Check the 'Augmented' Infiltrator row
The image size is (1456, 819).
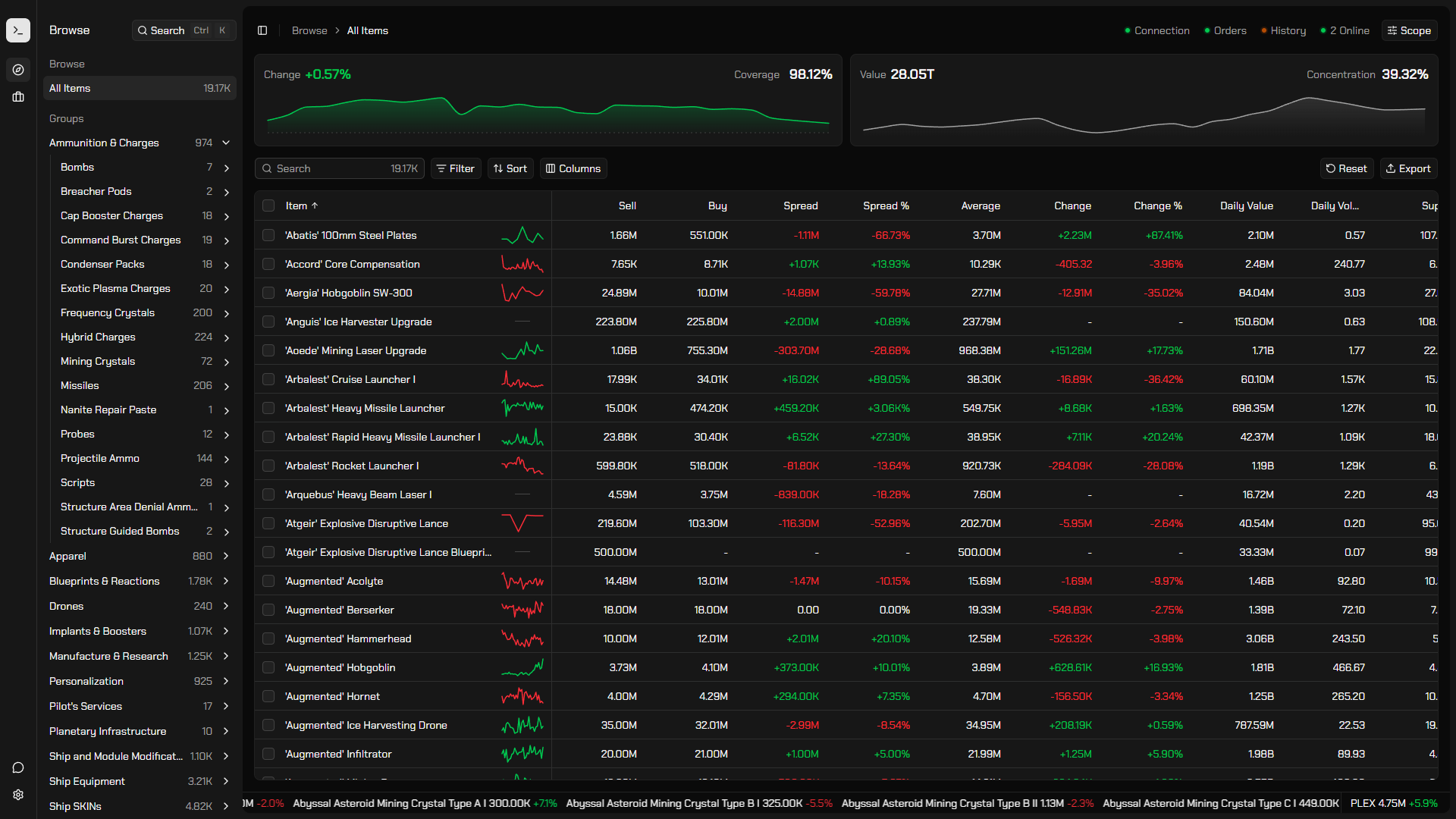click(268, 754)
